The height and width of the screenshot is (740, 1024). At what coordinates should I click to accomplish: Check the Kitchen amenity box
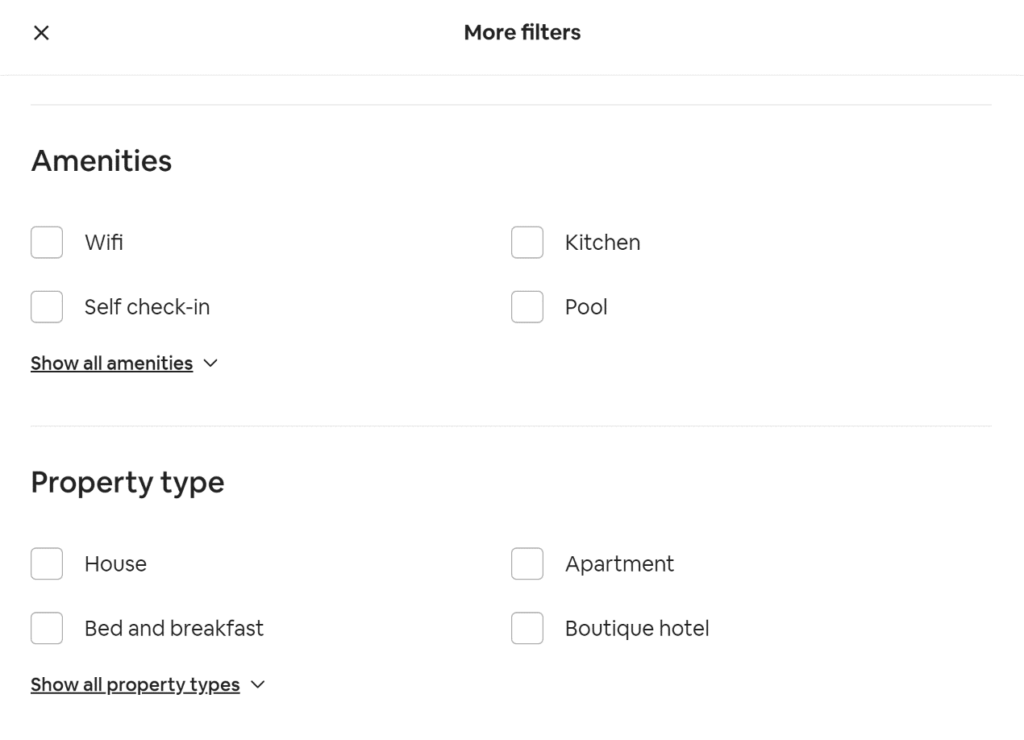[x=527, y=242]
